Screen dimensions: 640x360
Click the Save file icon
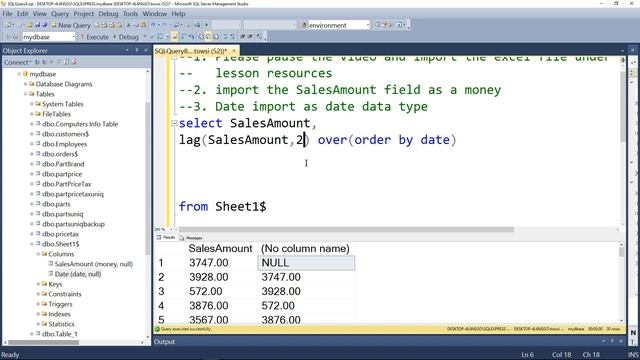(37, 25)
